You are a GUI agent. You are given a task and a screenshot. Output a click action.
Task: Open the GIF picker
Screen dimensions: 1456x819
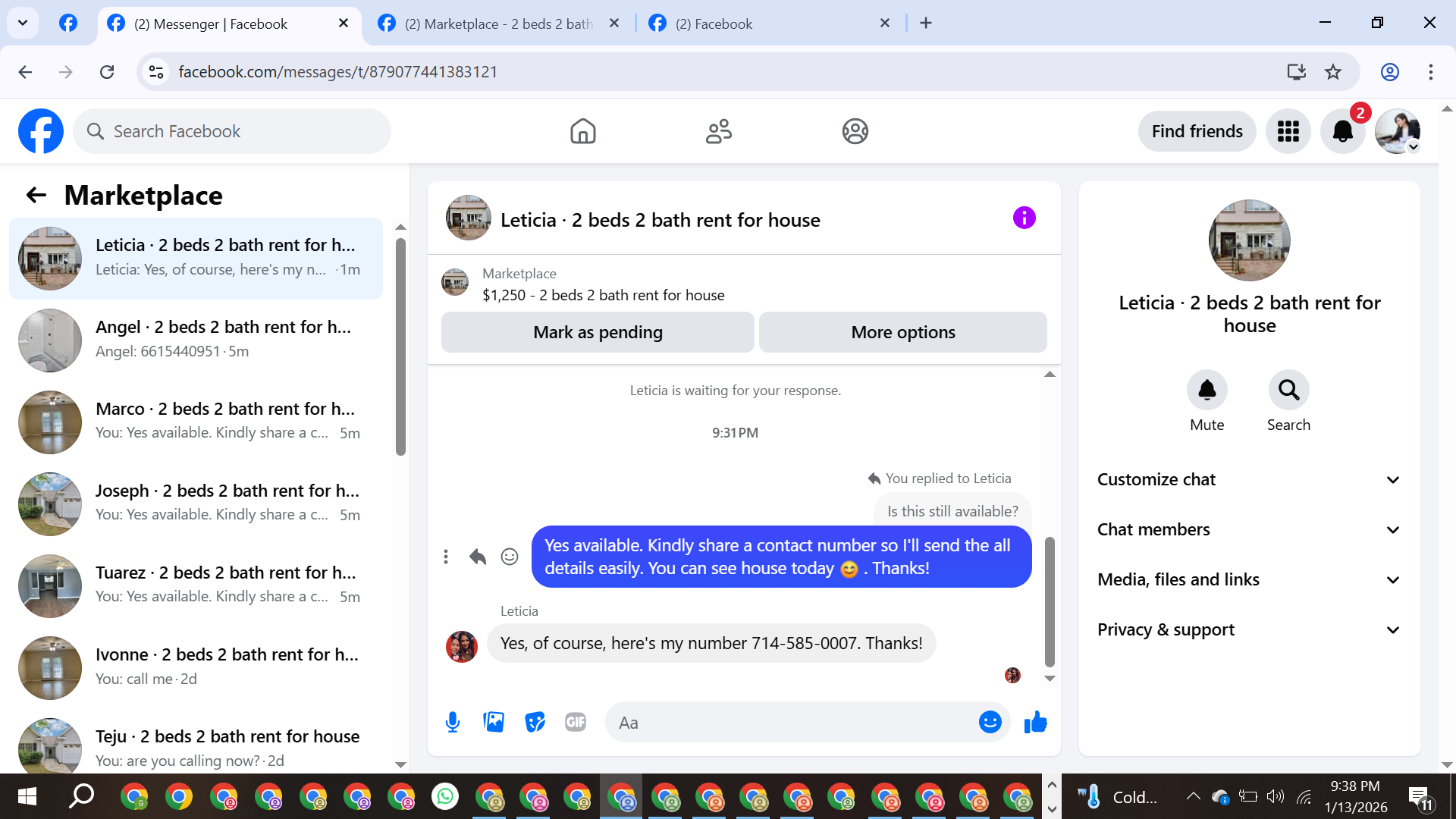click(576, 722)
